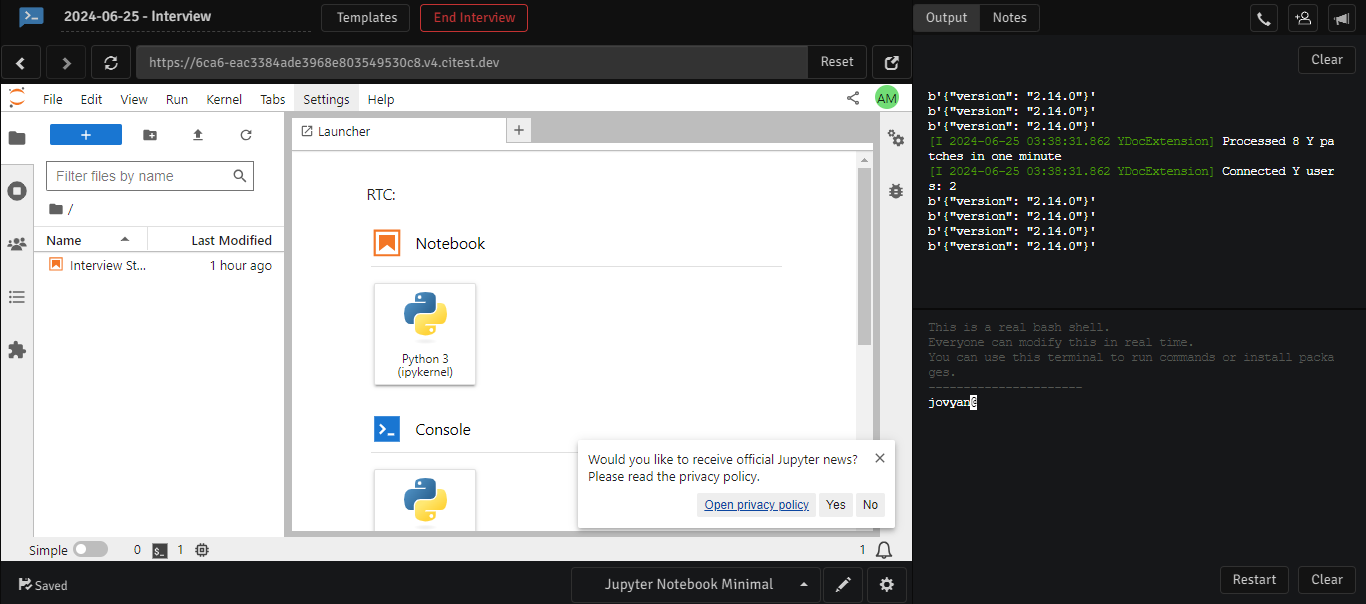Refresh the file browser list
1366x604 pixels.
246,135
